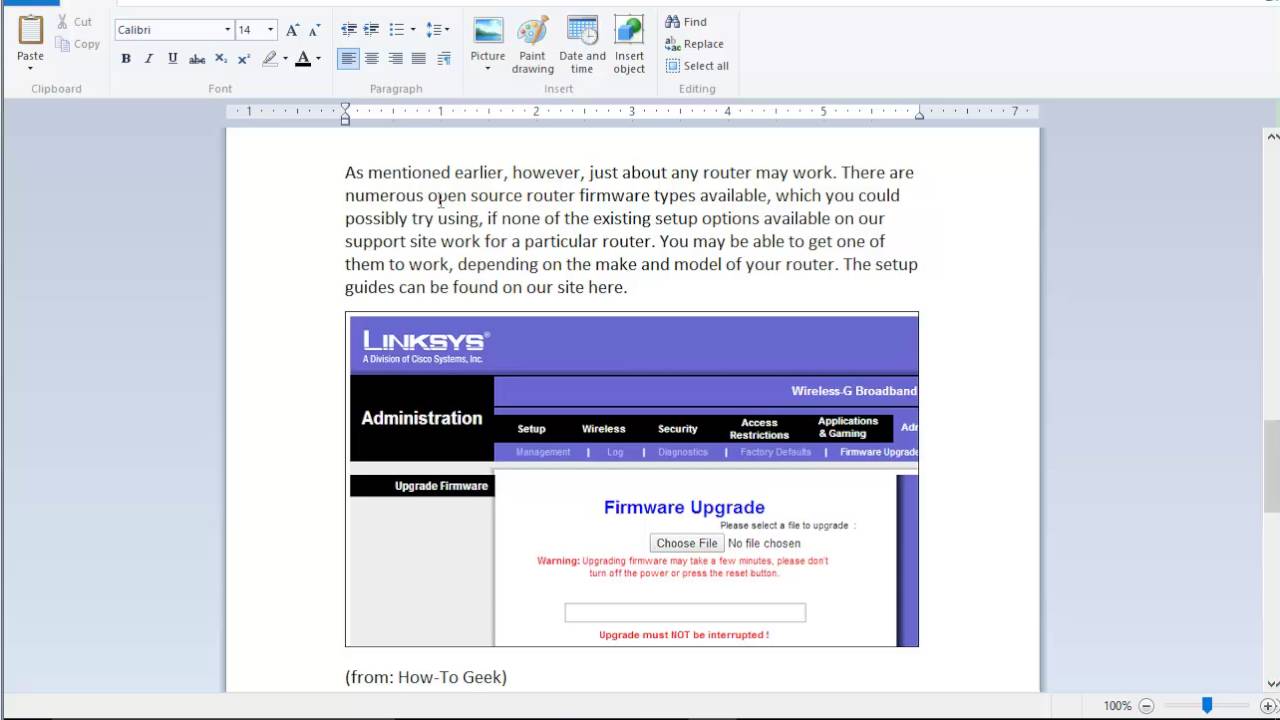
Task: Open the Paste options dropdown arrow
Action: [30, 68]
